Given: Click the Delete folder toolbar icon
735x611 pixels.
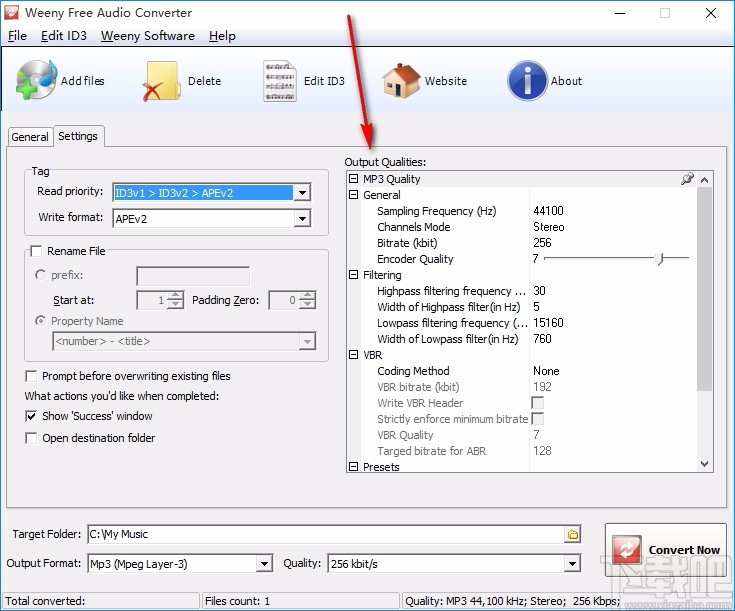Looking at the screenshot, I should 162,81.
